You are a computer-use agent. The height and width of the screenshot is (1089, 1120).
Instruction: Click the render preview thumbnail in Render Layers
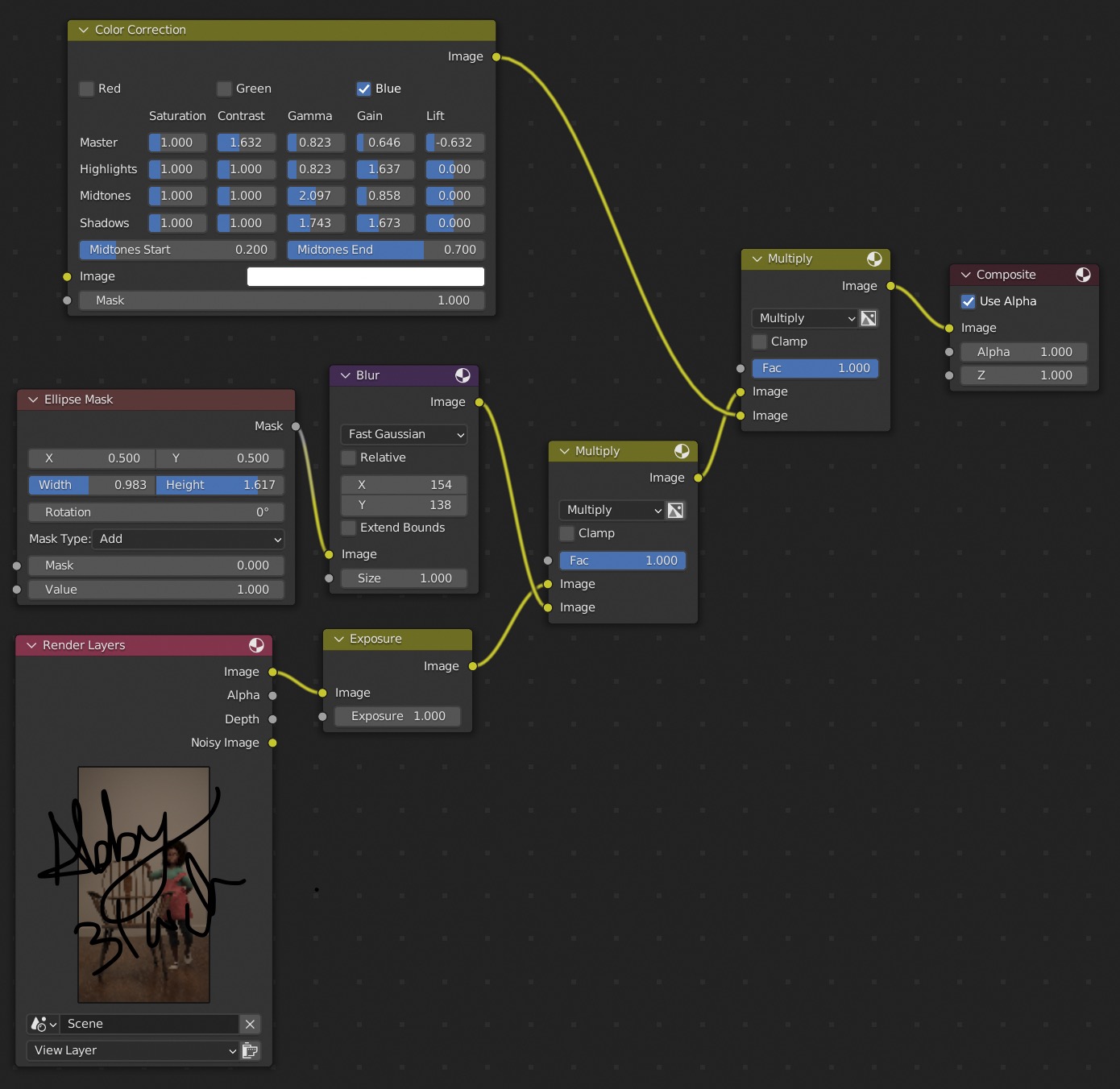coord(143,884)
